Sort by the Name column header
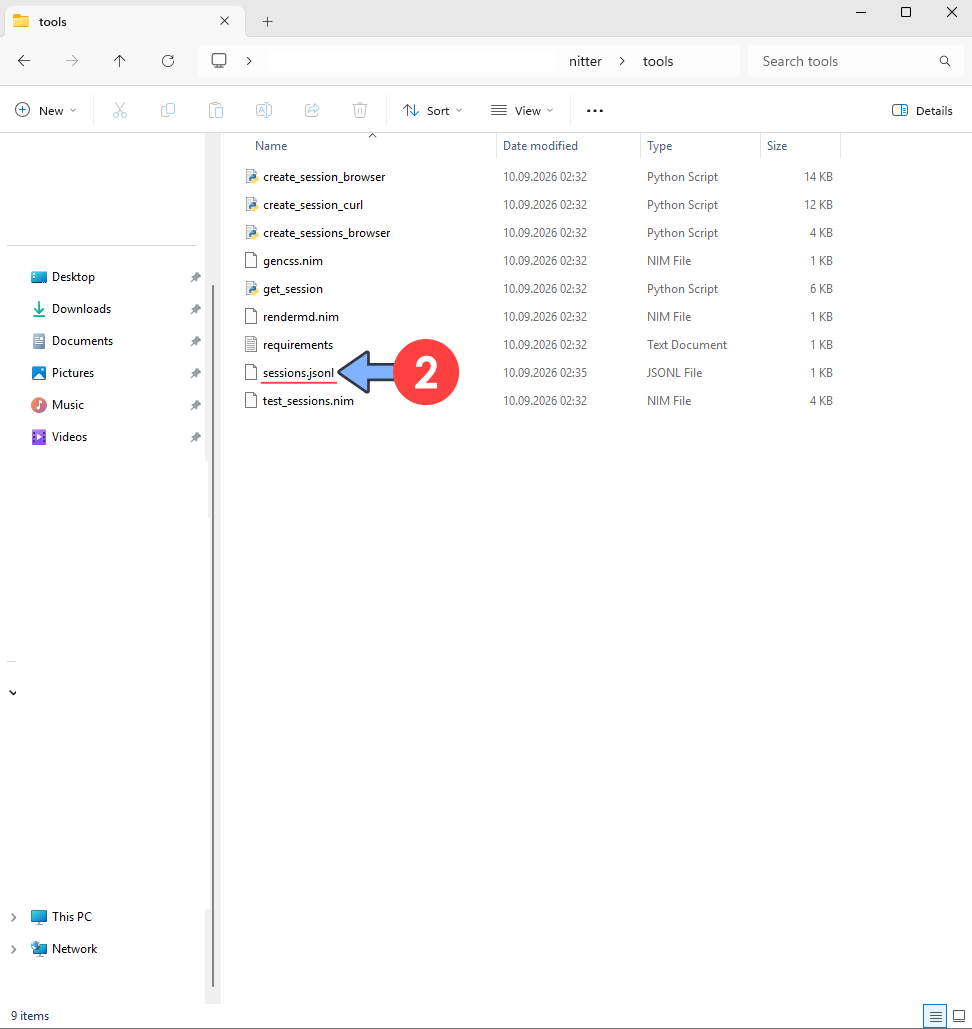The height and width of the screenshot is (1029, 972). click(271, 146)
